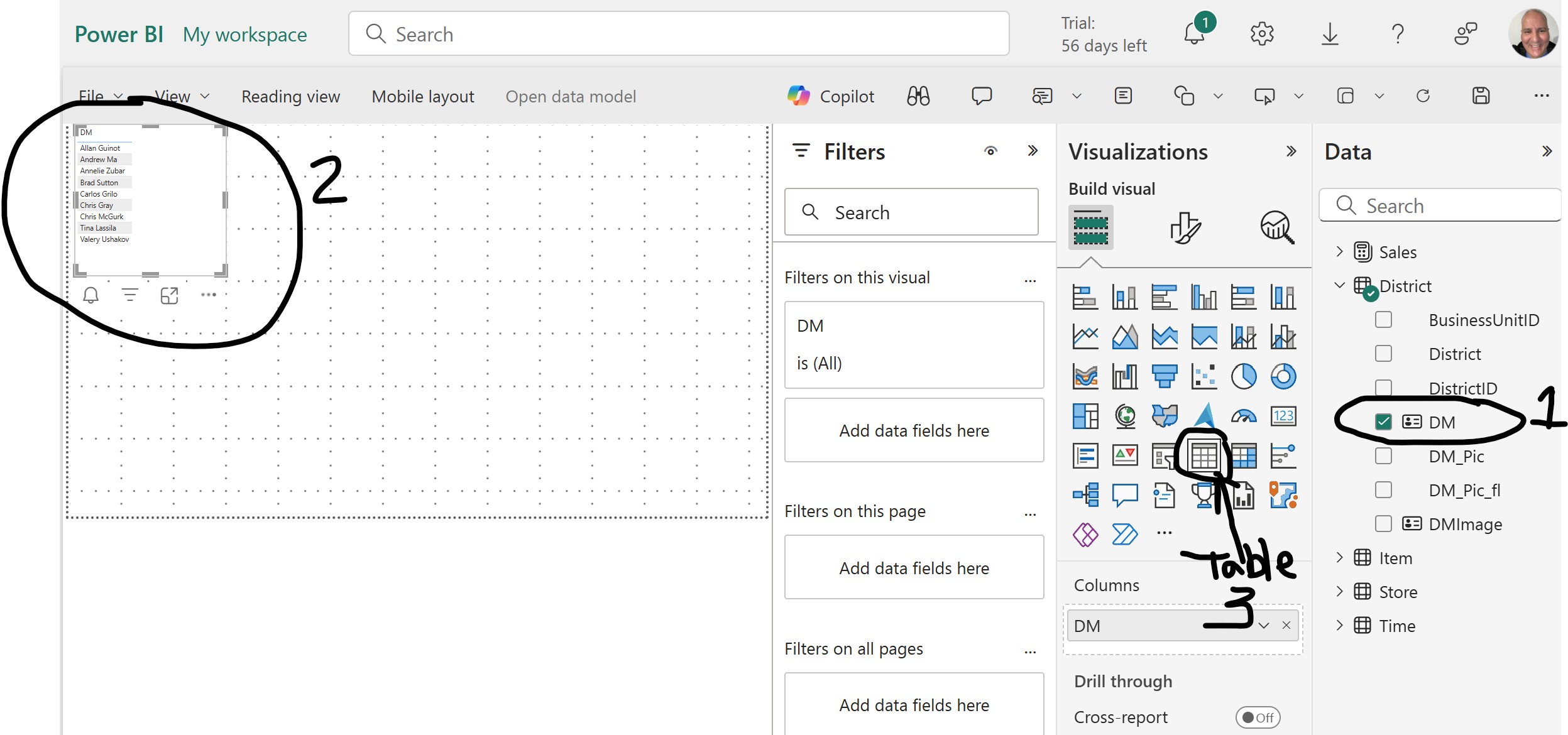The image size is (1568, 735).
Task: Check the District field checkbox
Action: click(1383, 354)
